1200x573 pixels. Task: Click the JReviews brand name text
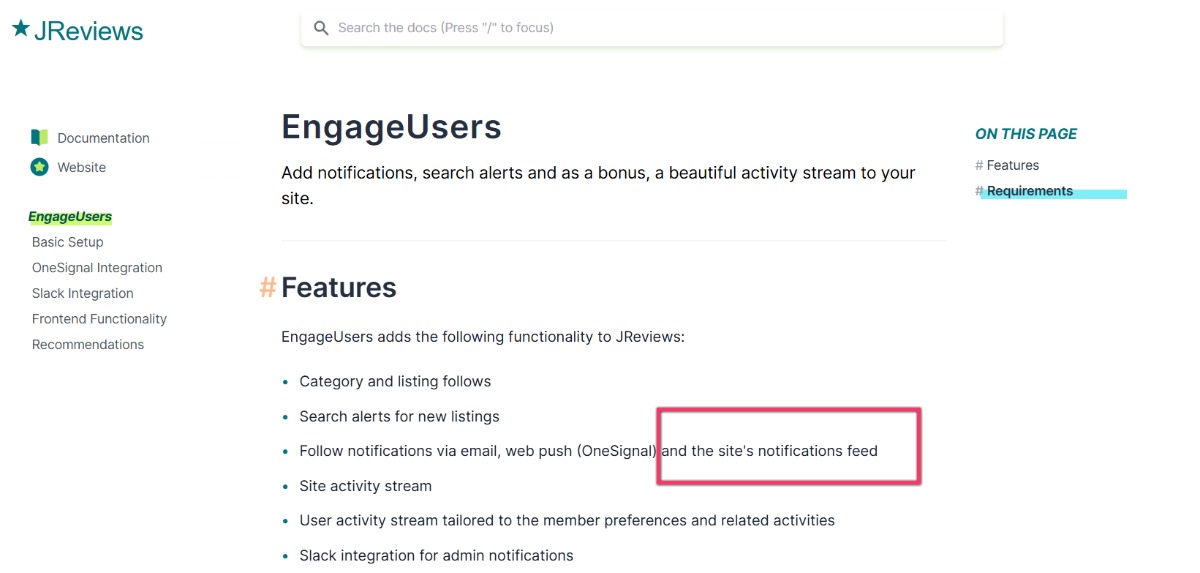pyautogui.click(x=89, y=31)
